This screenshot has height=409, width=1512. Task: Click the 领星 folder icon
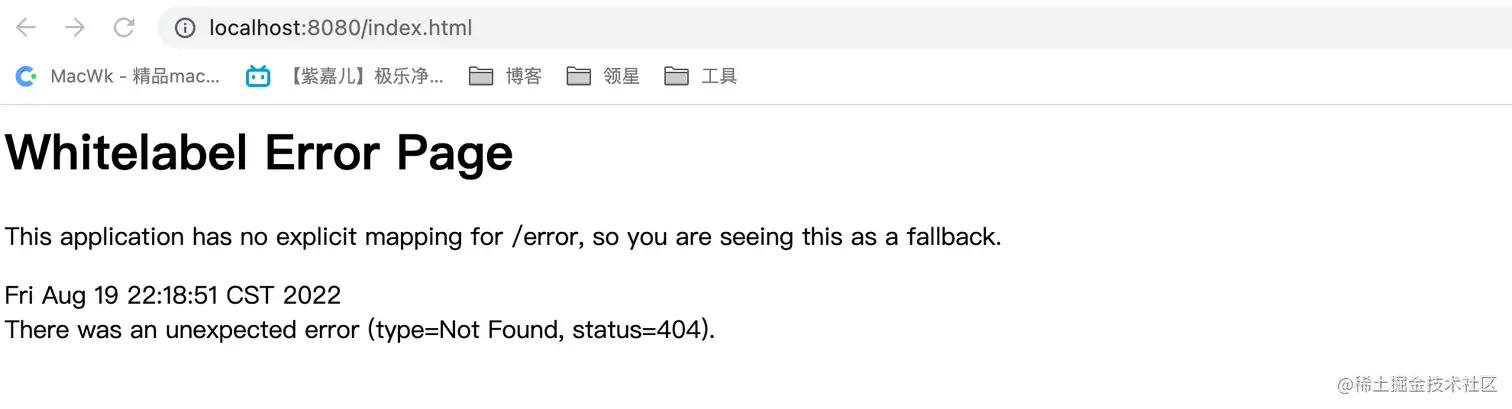[x=578, y=76]
